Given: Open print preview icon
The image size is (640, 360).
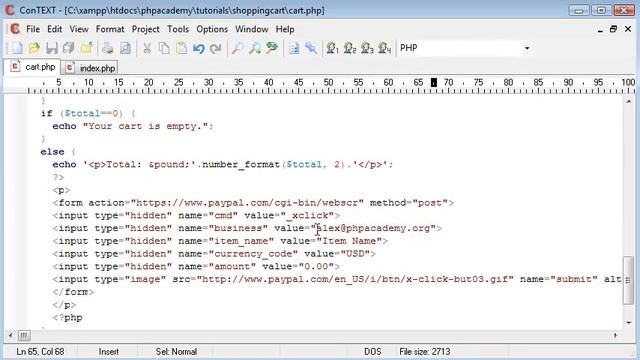Looking at the screenshot, I should tap(126, 48).
